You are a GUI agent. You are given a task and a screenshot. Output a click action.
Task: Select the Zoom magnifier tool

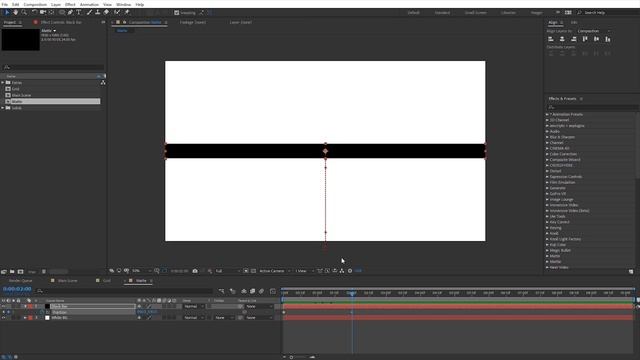24,13
